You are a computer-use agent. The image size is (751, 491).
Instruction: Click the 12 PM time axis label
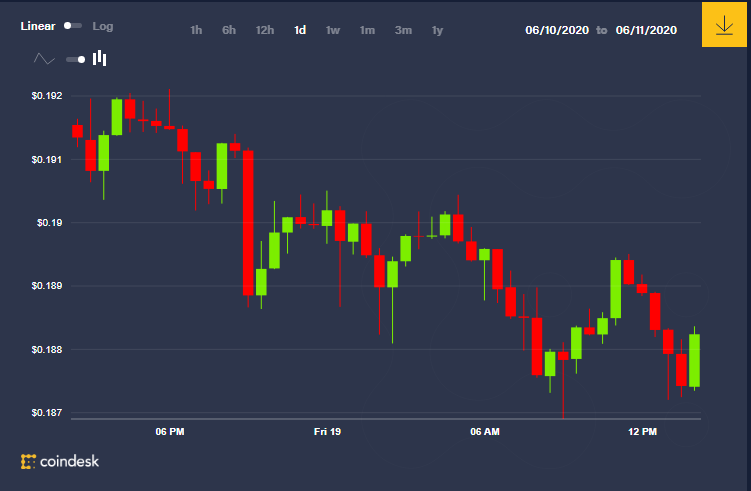(642, 432)
